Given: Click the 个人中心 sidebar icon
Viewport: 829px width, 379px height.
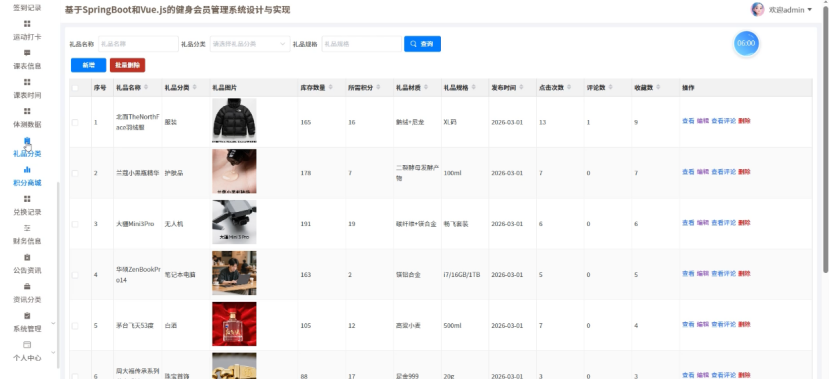Looking at the screenshot, I should 27,345.
